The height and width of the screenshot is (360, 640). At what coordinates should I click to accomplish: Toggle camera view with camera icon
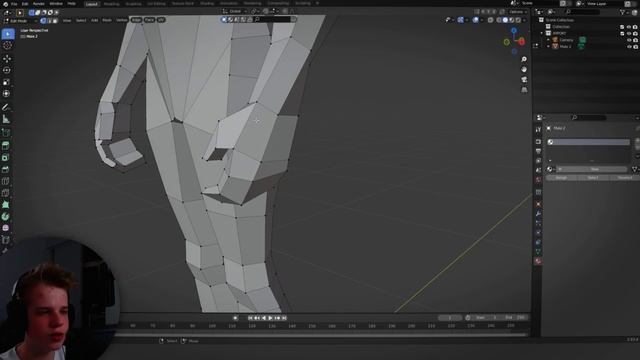click(x=524, y=80)
